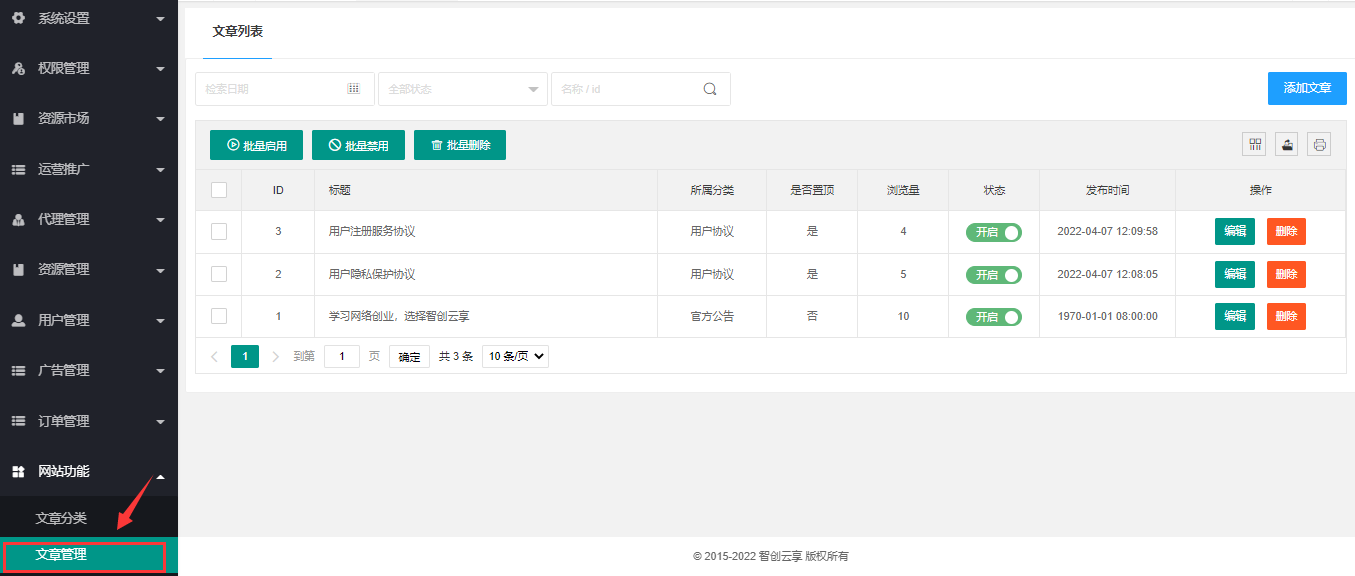The height and width of the screenshot is (576, 1355).
Task: Delete the 学习网络创业 article
Action: tap(1286, 316)
